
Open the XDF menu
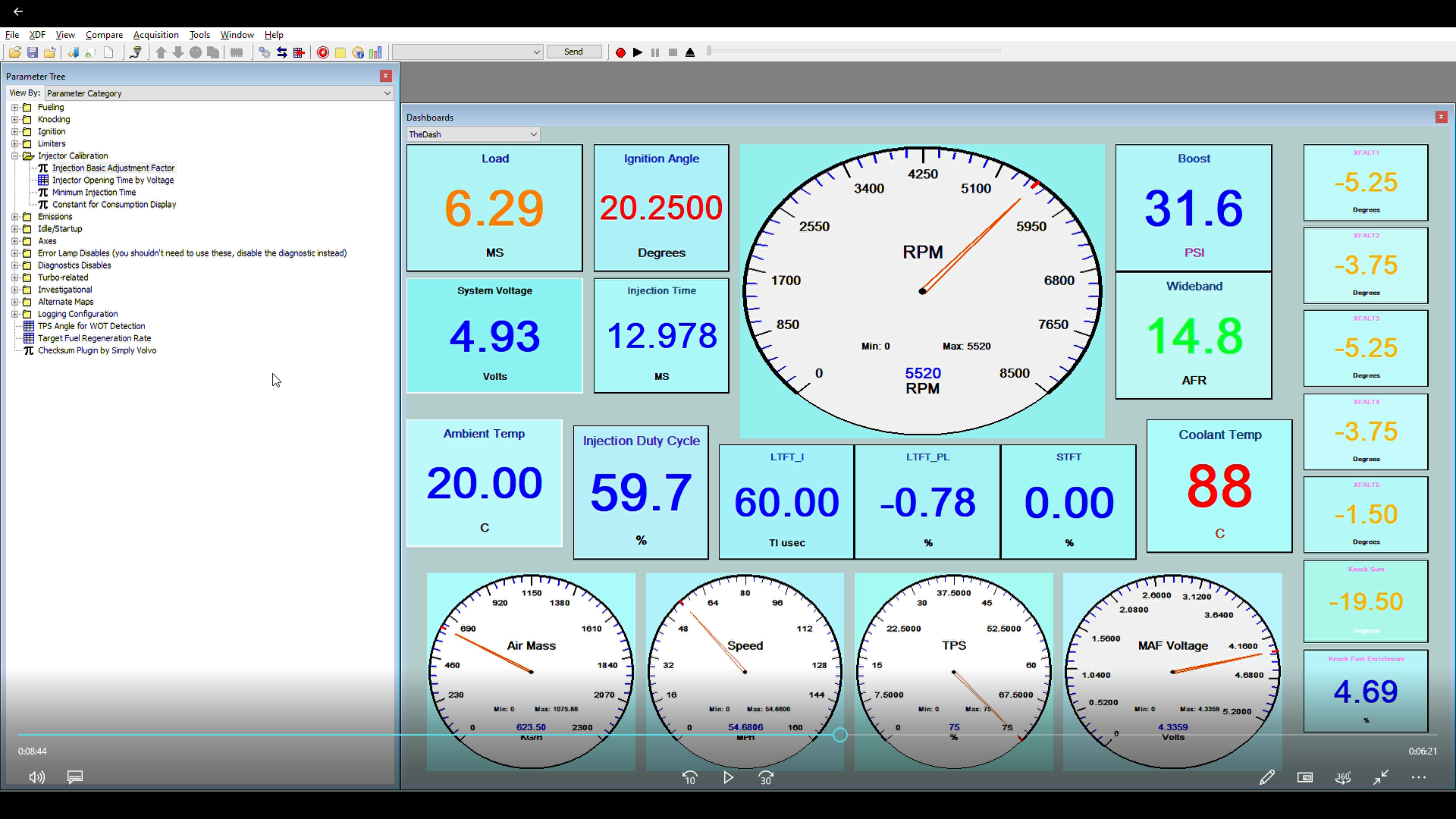pos(37,35)
